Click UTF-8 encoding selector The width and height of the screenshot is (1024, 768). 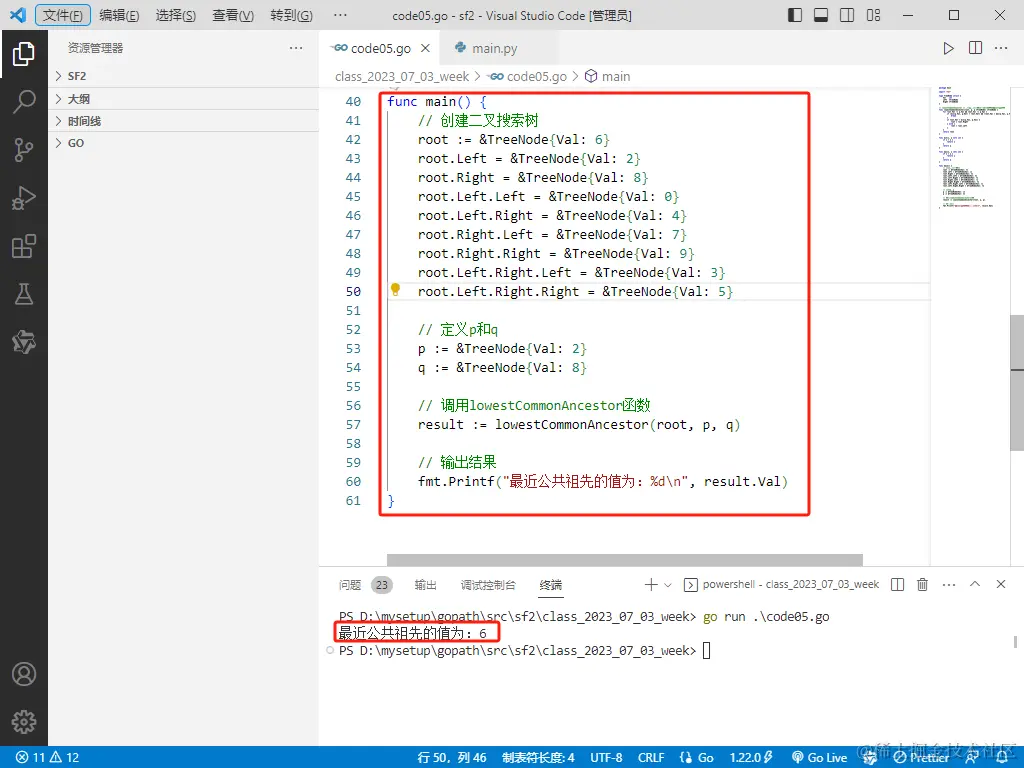(x=606, y=758)
